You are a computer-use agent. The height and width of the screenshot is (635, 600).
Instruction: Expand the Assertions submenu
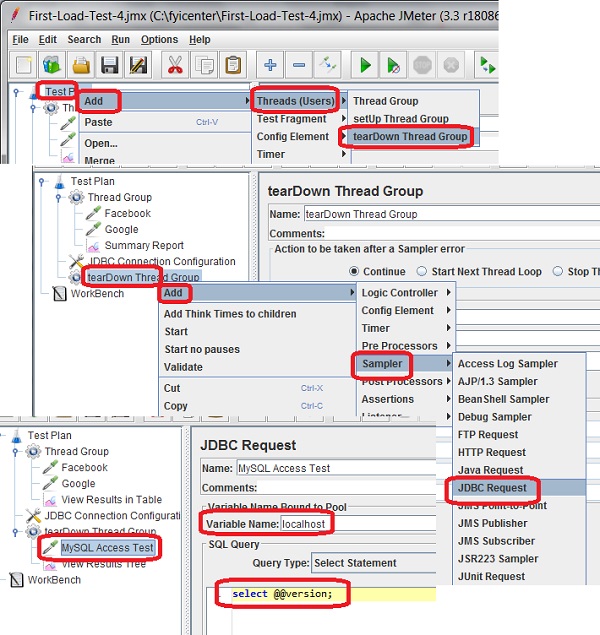[x=406, y=399]
